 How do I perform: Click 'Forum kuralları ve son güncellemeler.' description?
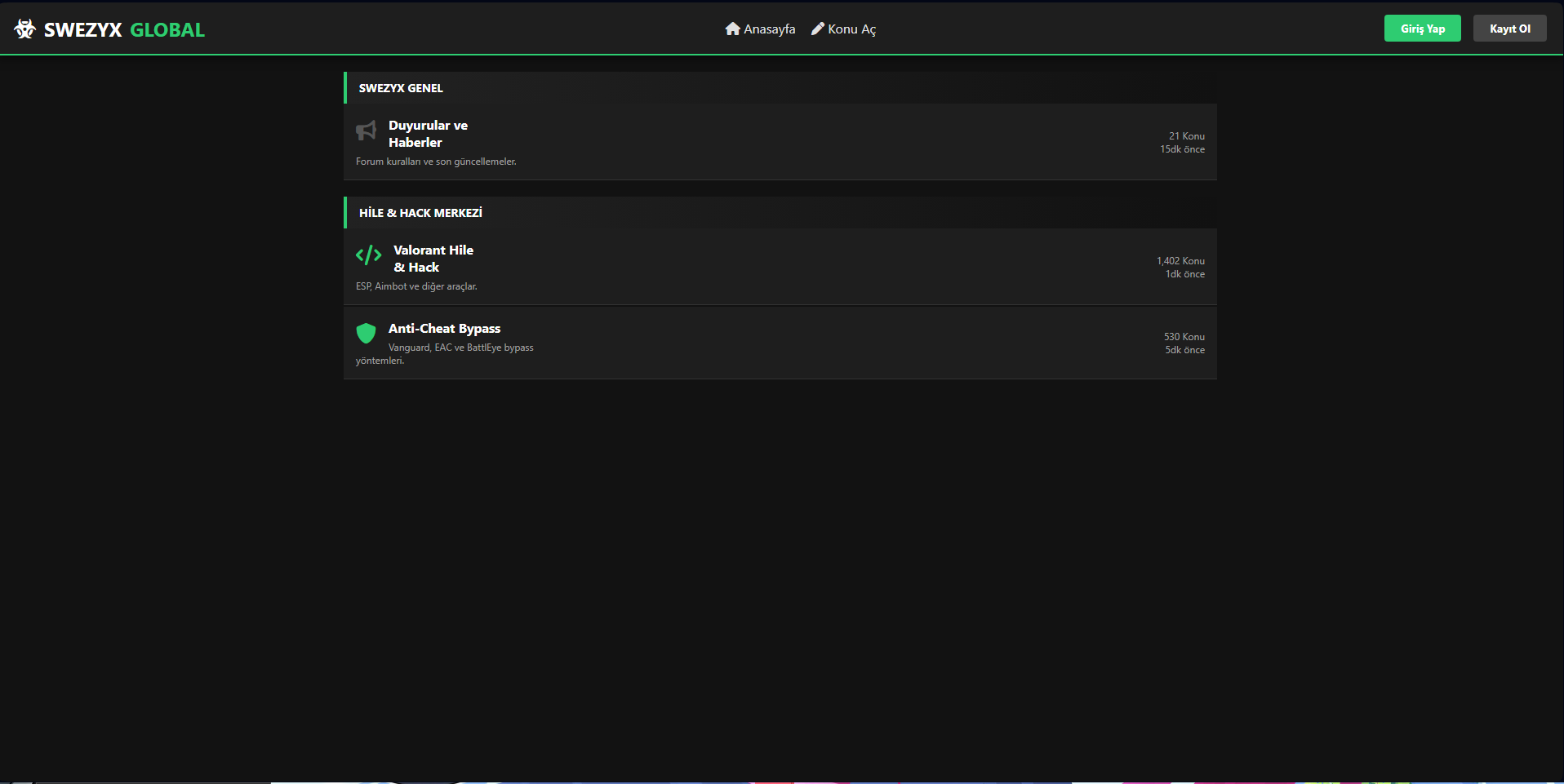[x=436, y=162]
